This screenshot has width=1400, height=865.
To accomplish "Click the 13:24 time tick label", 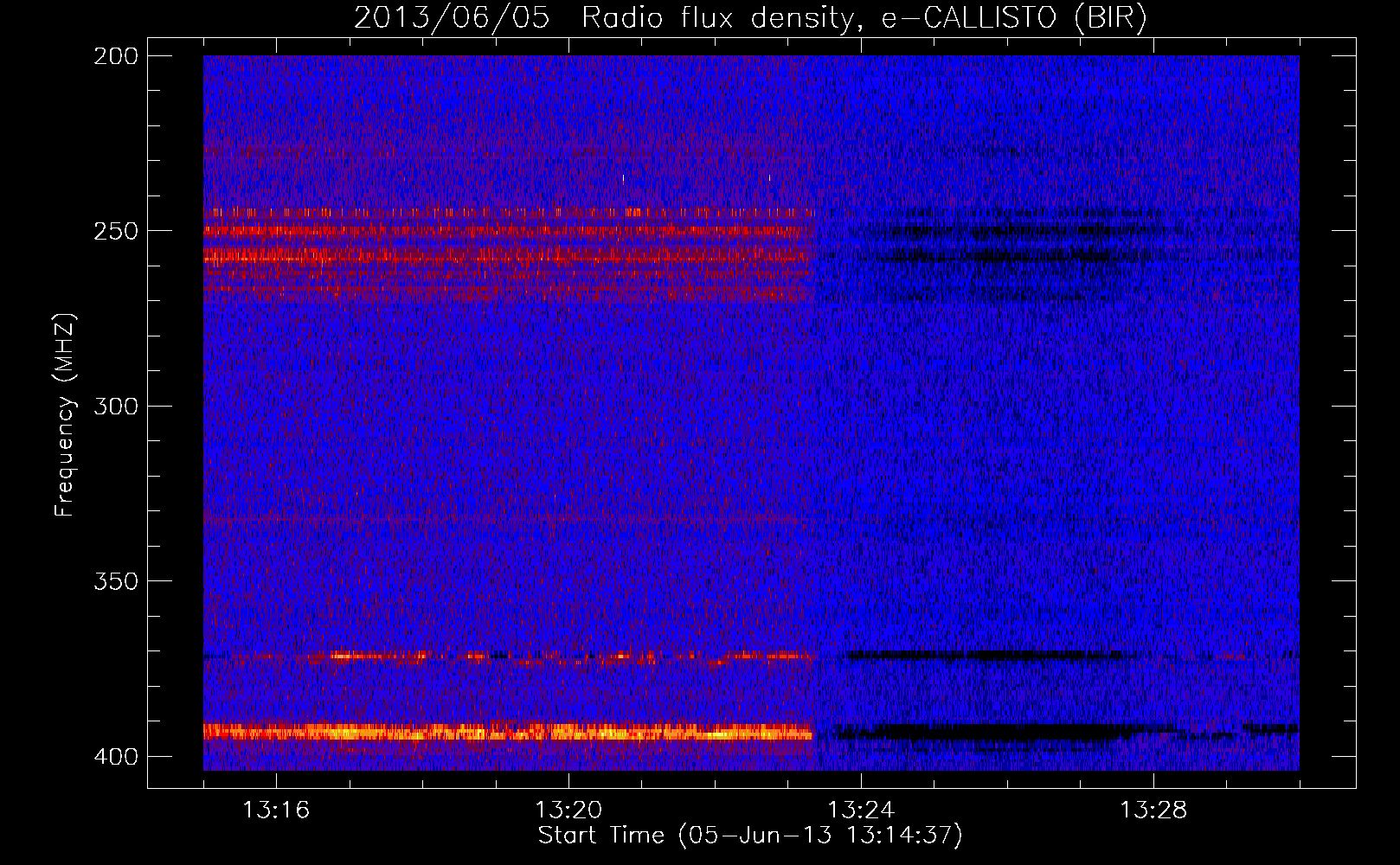I will click(x=861, y=811).
